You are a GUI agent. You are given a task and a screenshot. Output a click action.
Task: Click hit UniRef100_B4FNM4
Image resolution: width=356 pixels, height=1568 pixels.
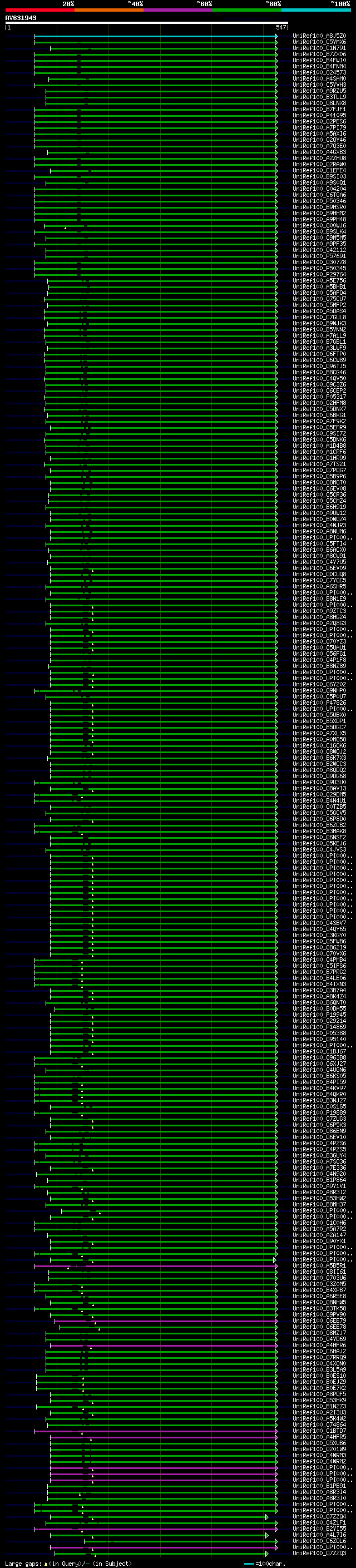click(x=319, y=66)
